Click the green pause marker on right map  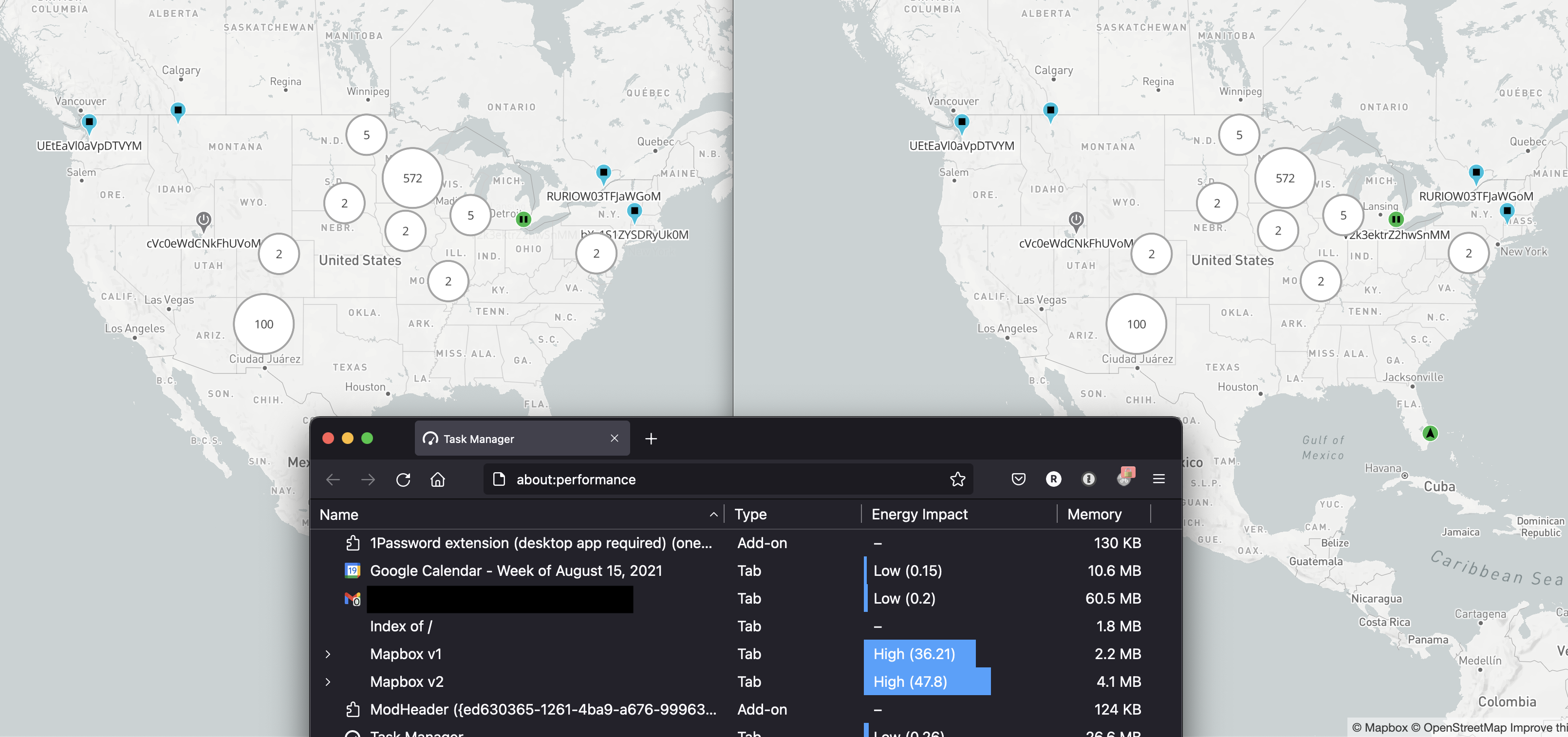1396,219
